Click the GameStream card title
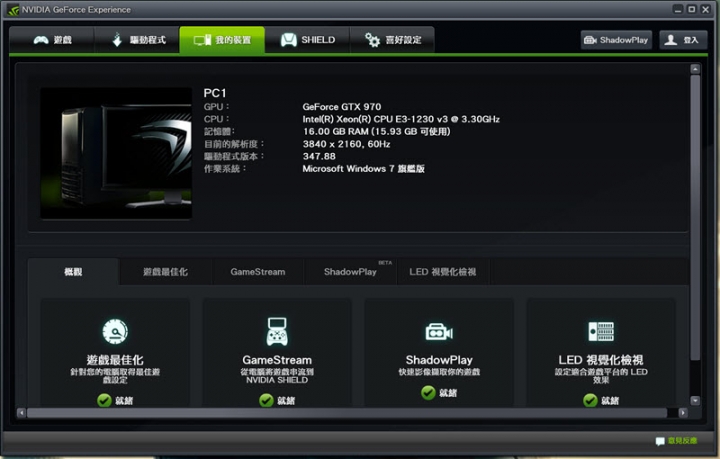 pos(277,360)
